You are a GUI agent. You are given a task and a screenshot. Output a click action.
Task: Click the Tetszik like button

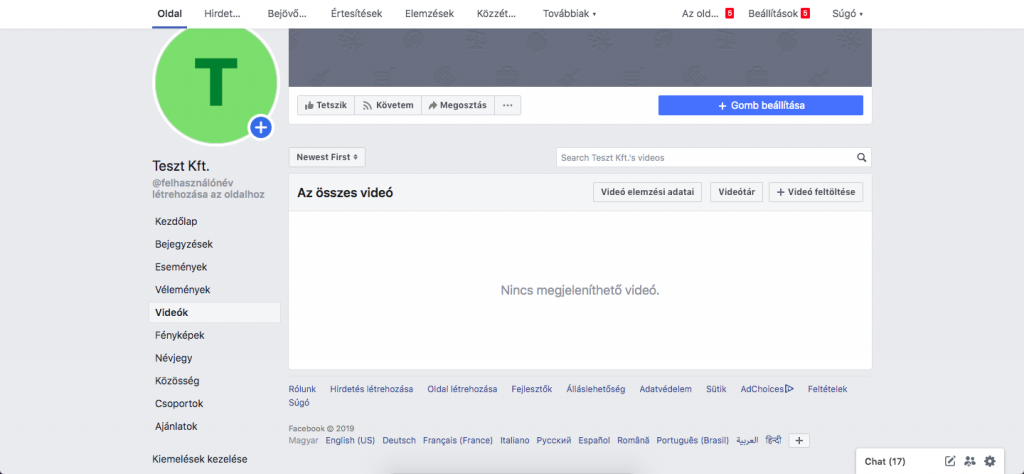pos(326,105)
